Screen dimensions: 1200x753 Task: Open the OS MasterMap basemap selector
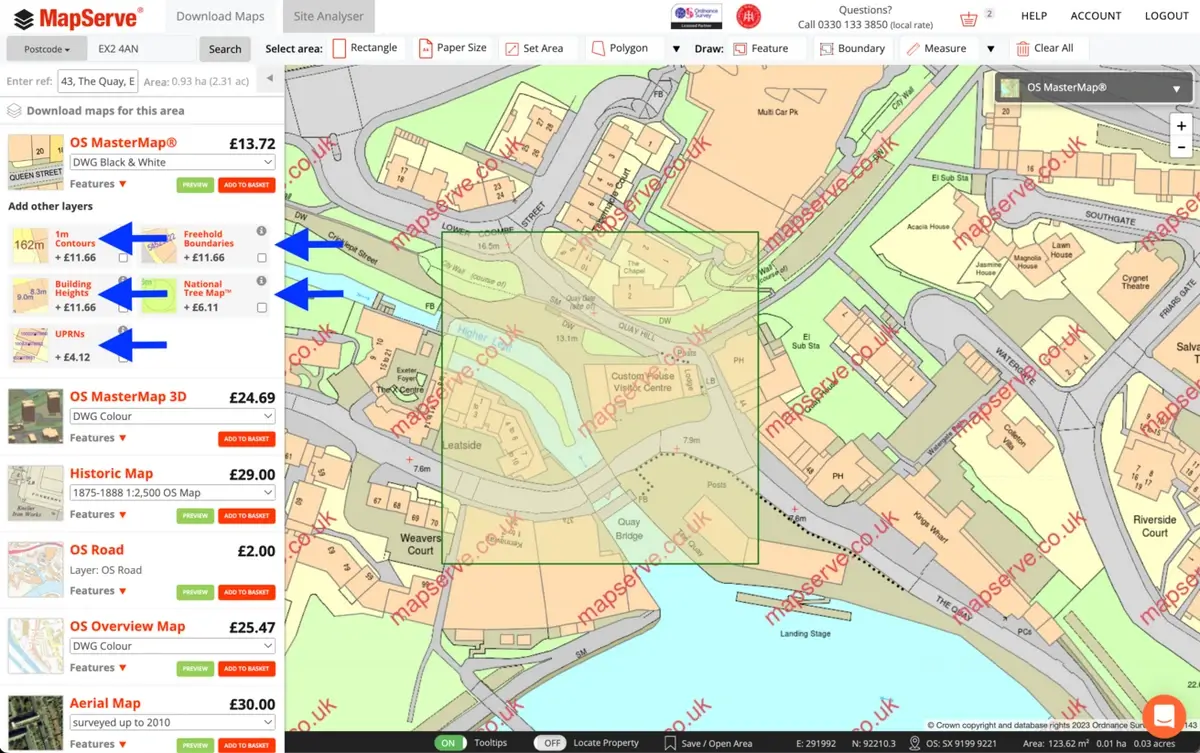click(x=1095, y=88)
